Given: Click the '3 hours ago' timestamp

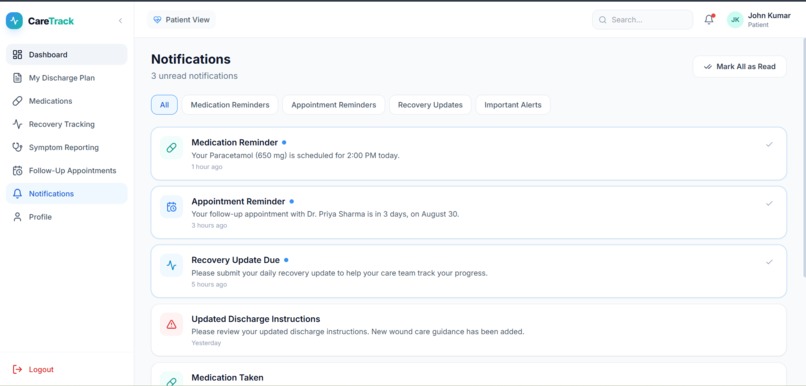Looking at the screenshot, I should pos(209,226).
